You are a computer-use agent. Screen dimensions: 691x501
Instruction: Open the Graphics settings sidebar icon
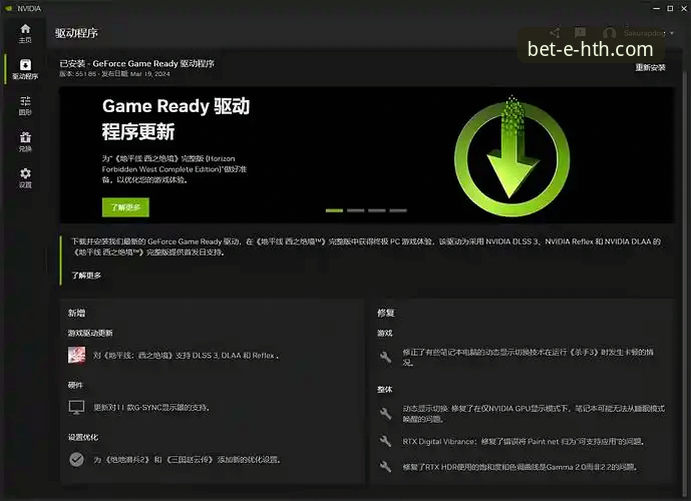[x=25, y=106]
